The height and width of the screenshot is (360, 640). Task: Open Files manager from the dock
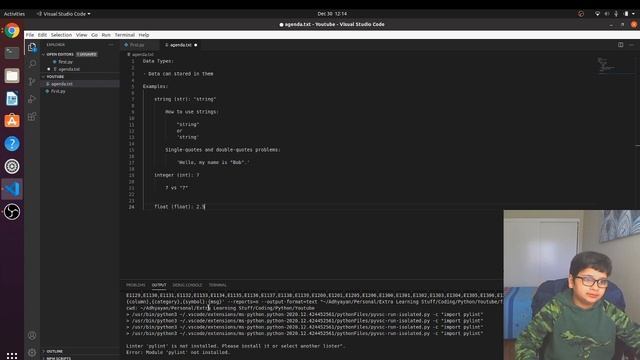coord(12,76)
